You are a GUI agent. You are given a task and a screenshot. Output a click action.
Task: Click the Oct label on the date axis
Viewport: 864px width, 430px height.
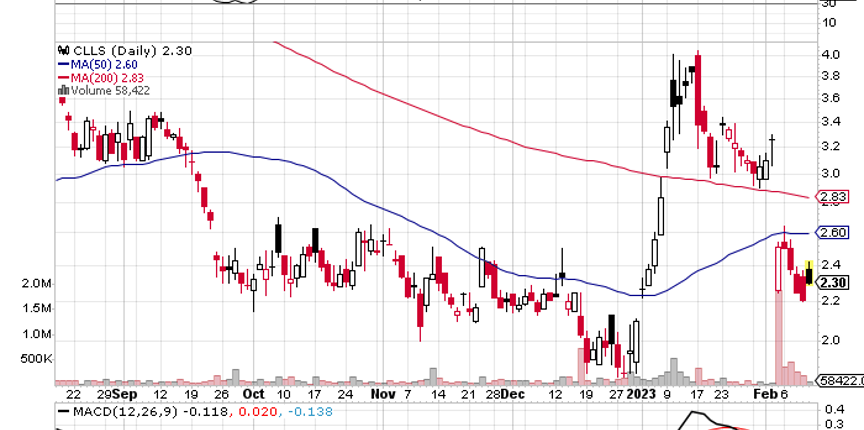tap(254, 395)
